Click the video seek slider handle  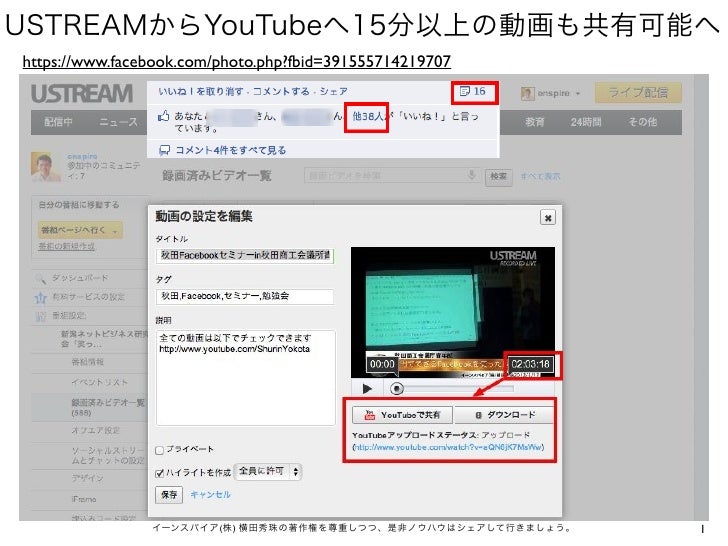(x=396, y=388)
